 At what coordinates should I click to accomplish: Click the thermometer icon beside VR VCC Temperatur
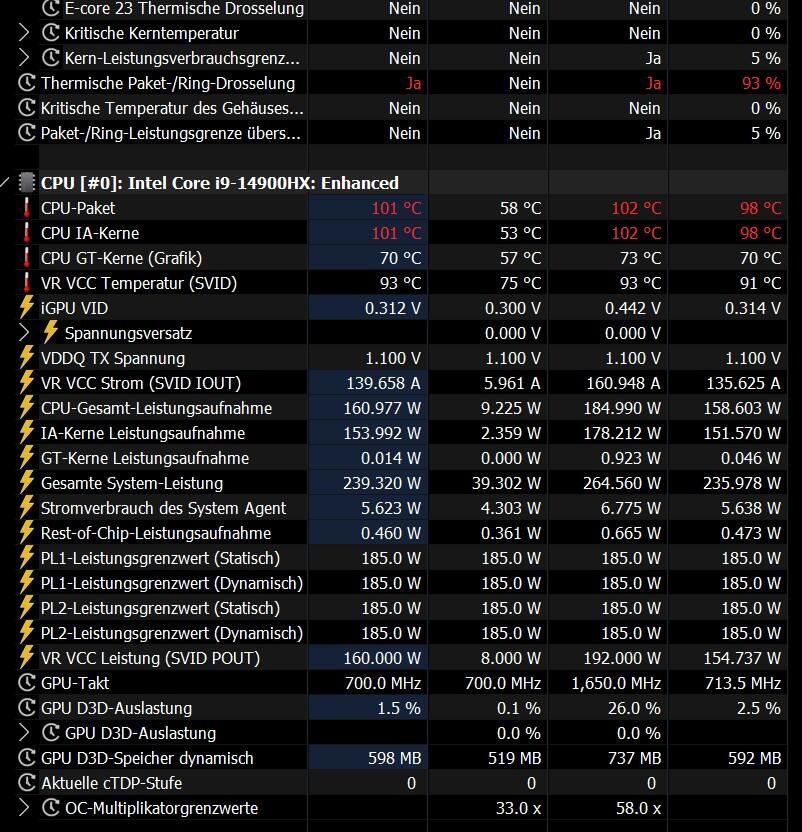tap(27, 283)
